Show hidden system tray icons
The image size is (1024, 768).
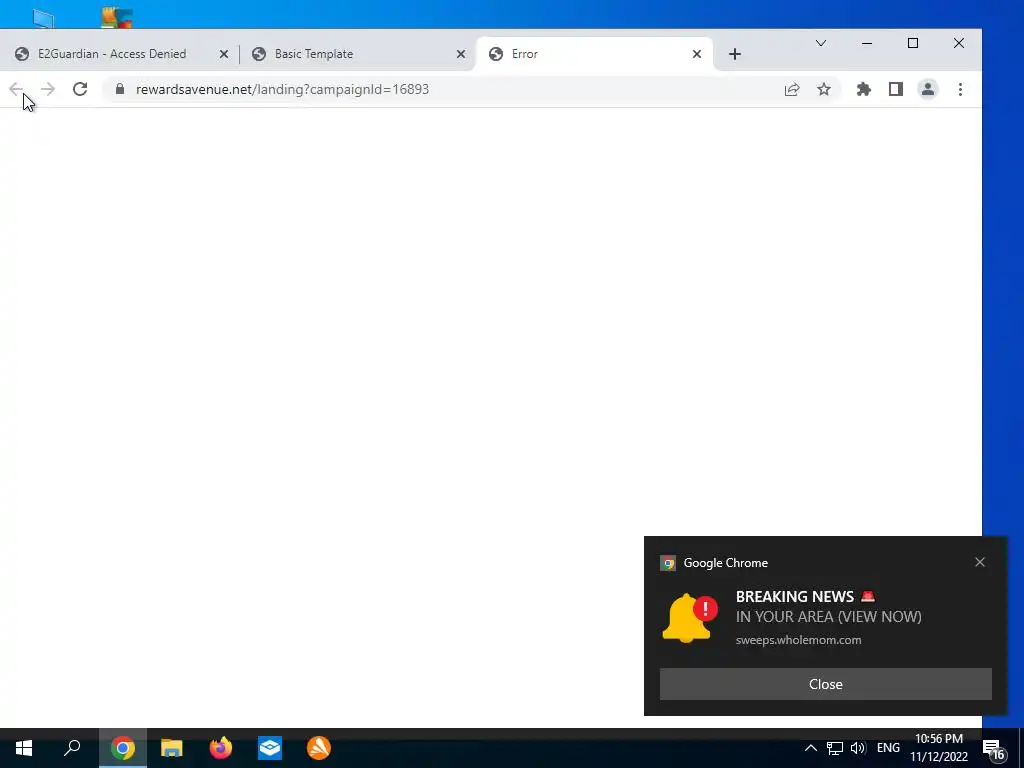click(x=810, y=748)
